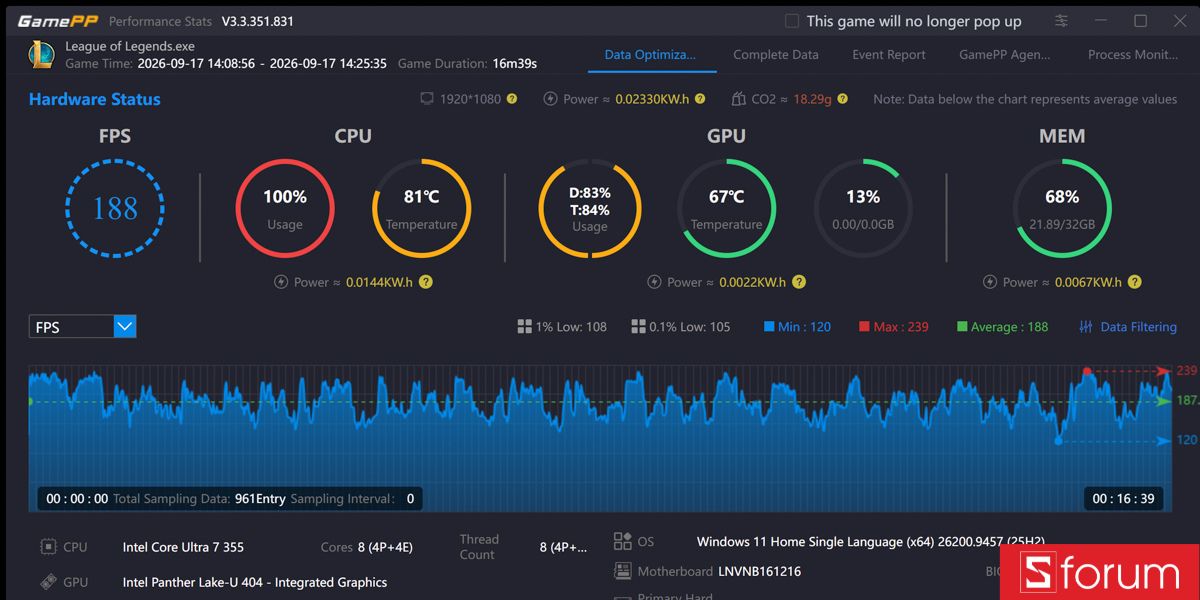Click the GPU card icon in hardware info

48,582
